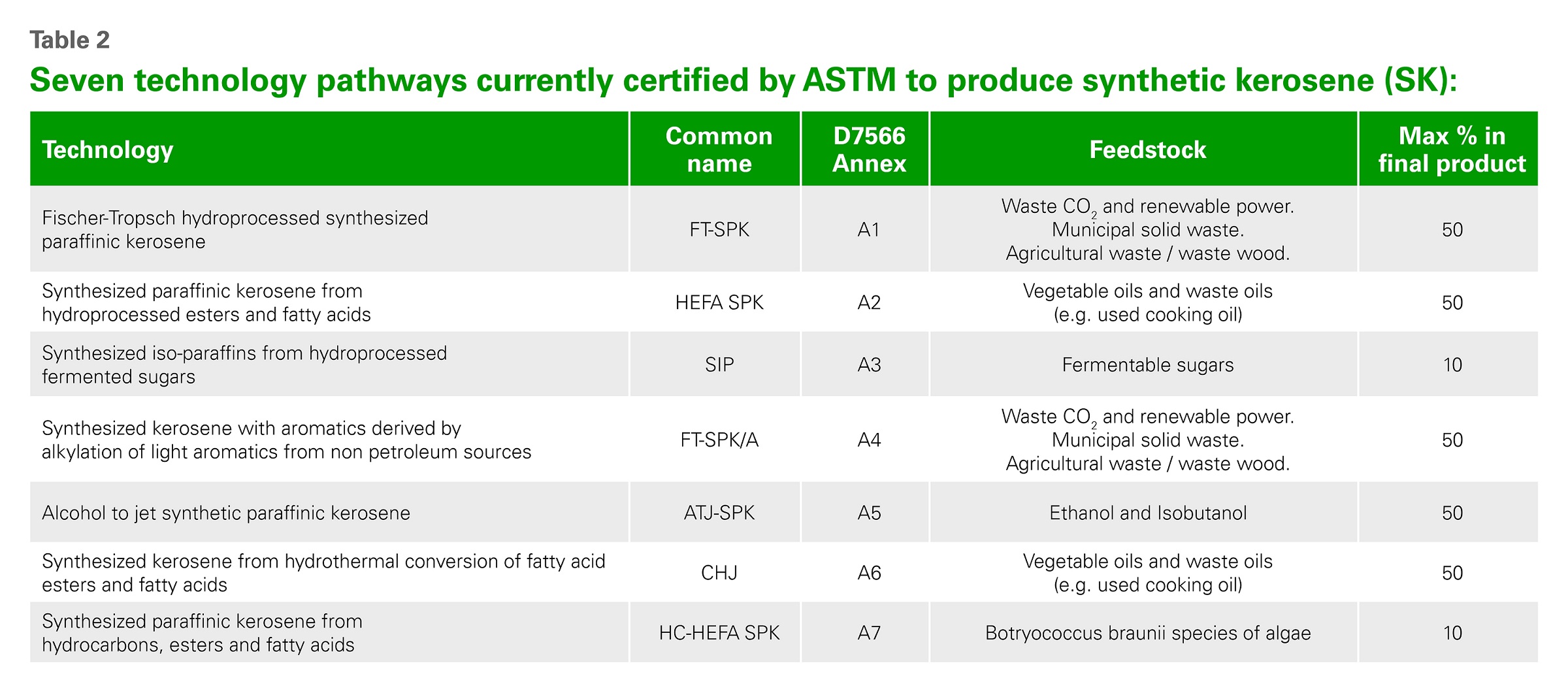
Task: Select the green table title heading
Action: 743,80
